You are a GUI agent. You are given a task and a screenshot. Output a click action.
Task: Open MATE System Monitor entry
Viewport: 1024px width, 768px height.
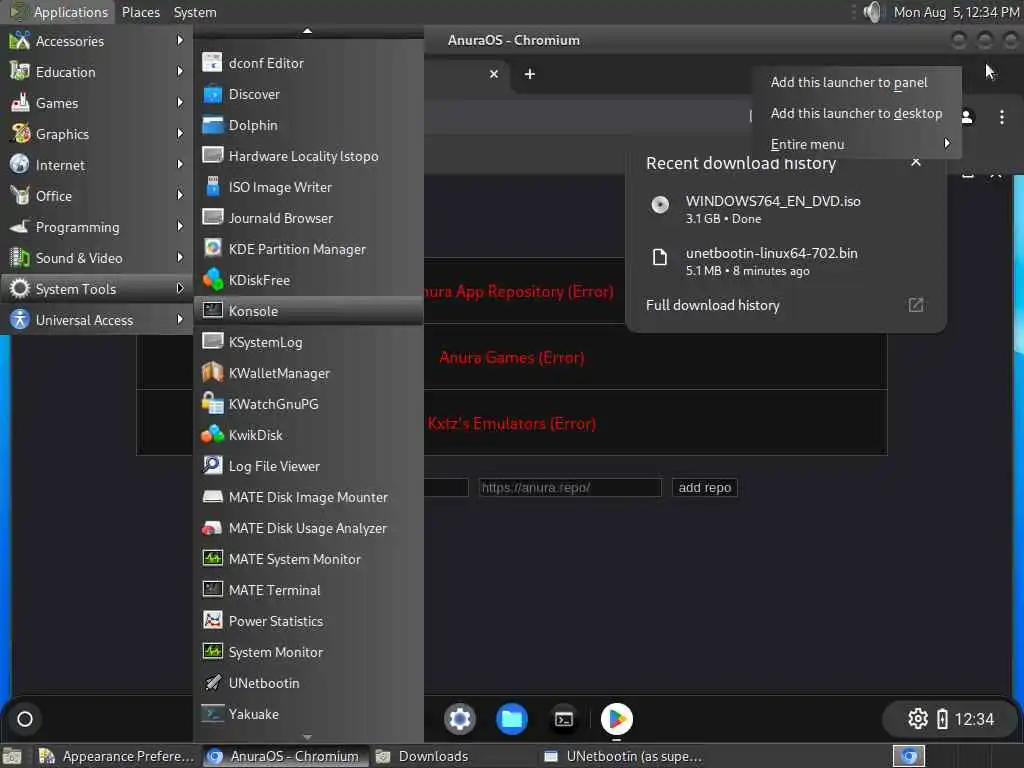[309, 559]
